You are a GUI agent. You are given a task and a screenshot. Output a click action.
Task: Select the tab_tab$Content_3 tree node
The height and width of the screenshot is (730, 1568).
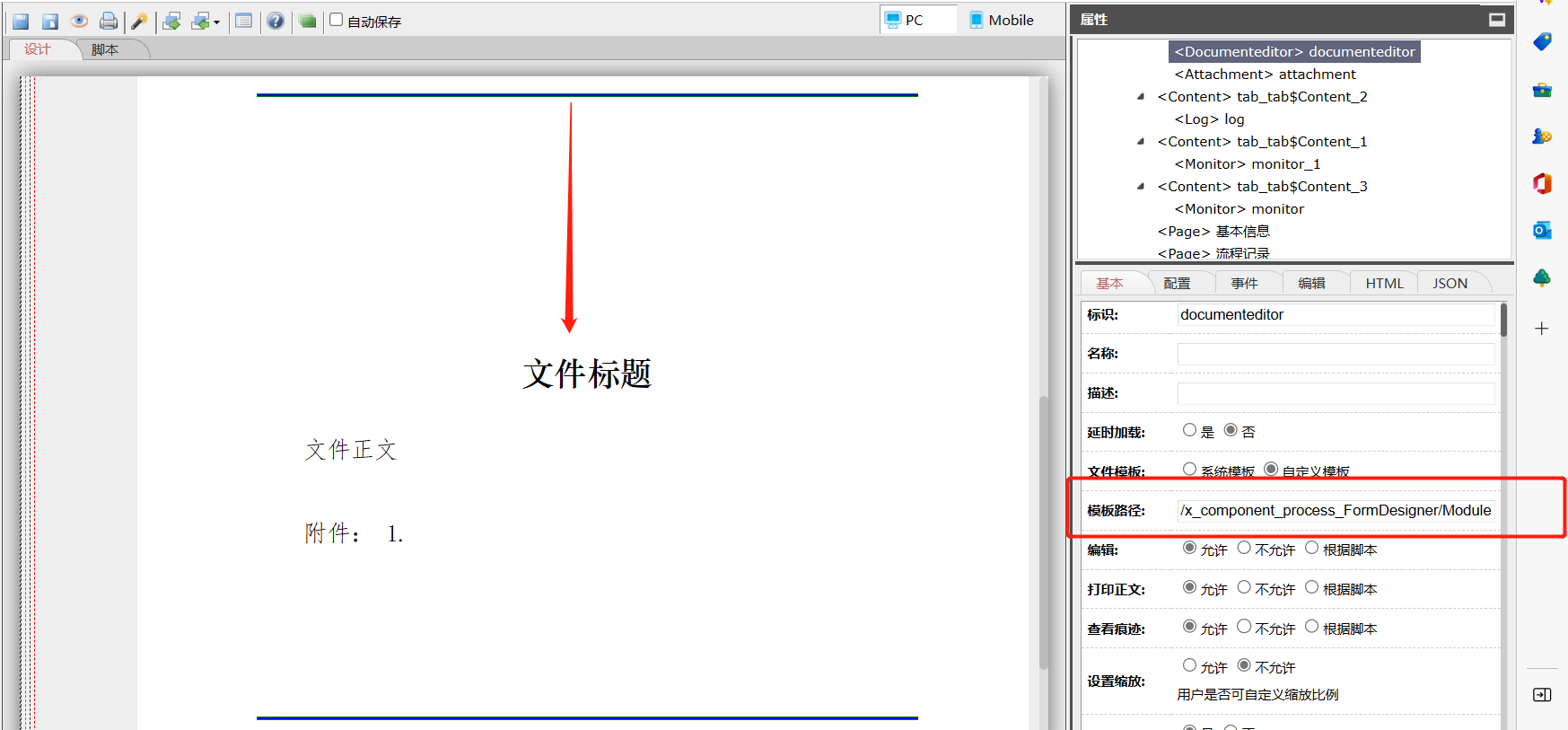[1262, 187]
